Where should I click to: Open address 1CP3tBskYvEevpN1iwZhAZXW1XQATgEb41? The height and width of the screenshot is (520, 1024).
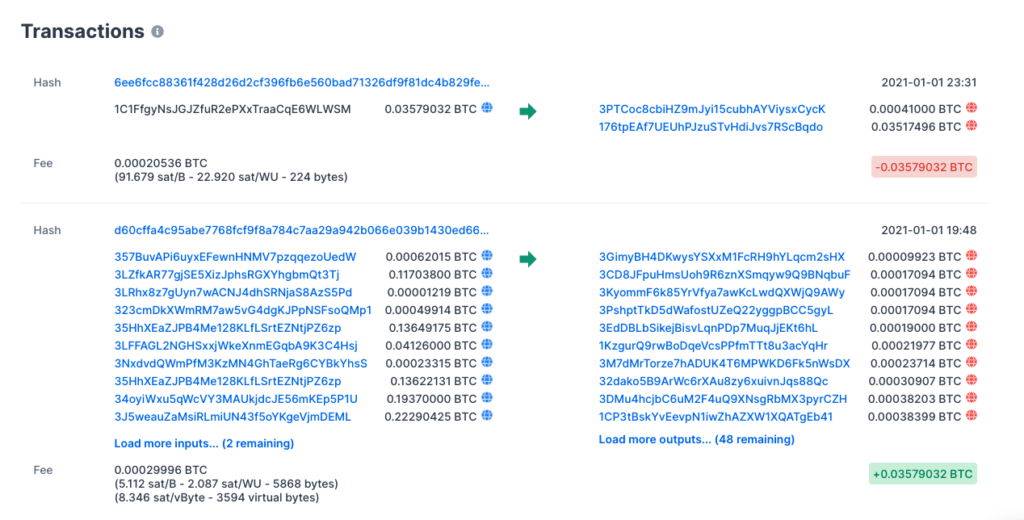(716, 417)
